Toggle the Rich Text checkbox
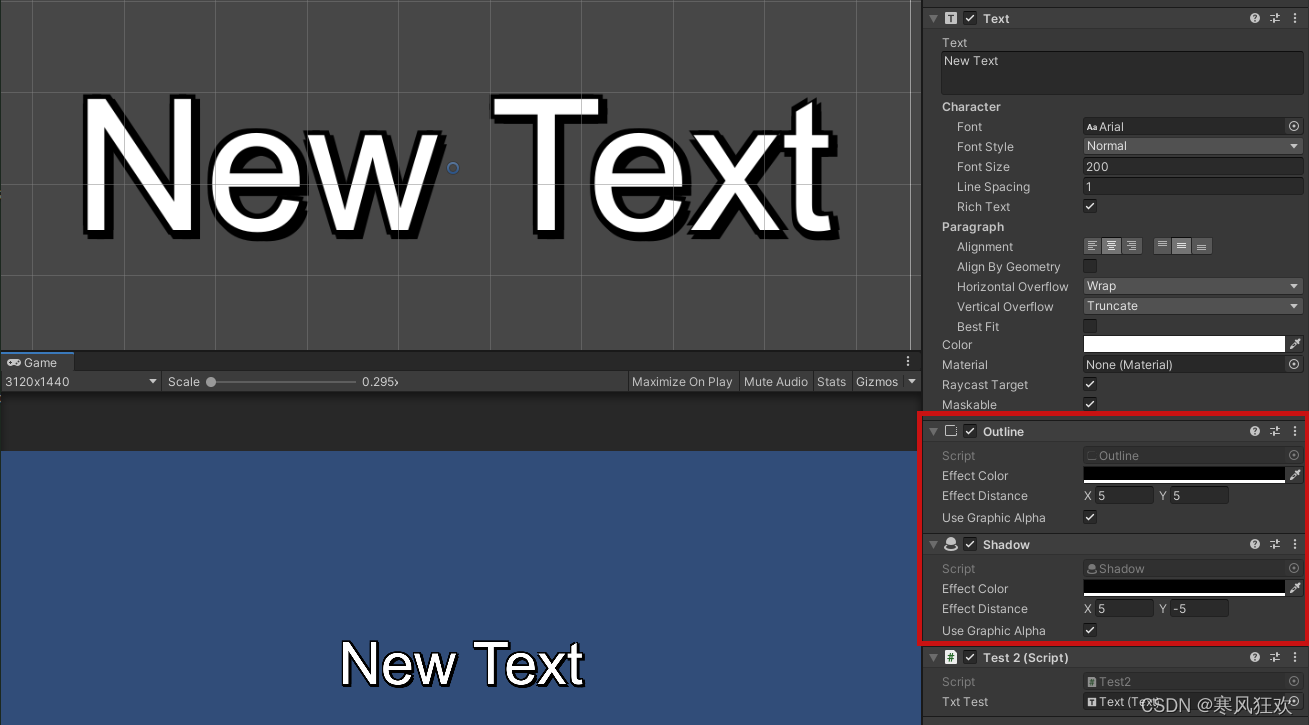1309x725 pixels. point(1090,206)
